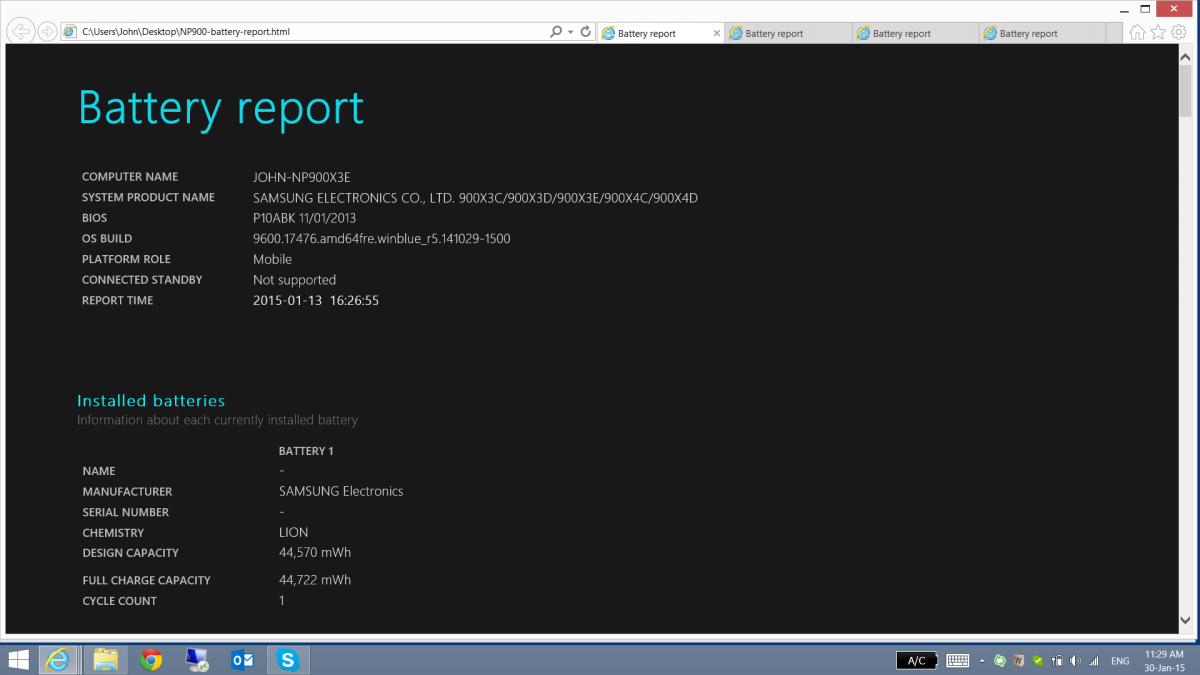
Task: Open the volume speaker tray icon
Action: click(1075, 661)
